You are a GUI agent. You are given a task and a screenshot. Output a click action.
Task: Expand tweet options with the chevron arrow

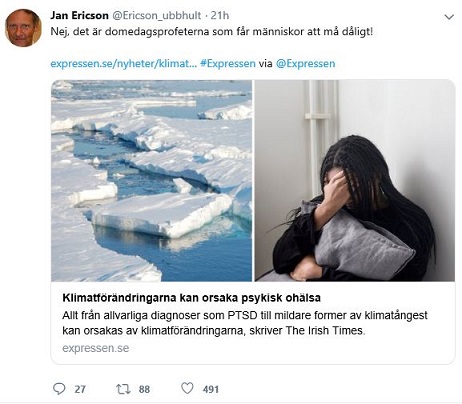[449, 17]
